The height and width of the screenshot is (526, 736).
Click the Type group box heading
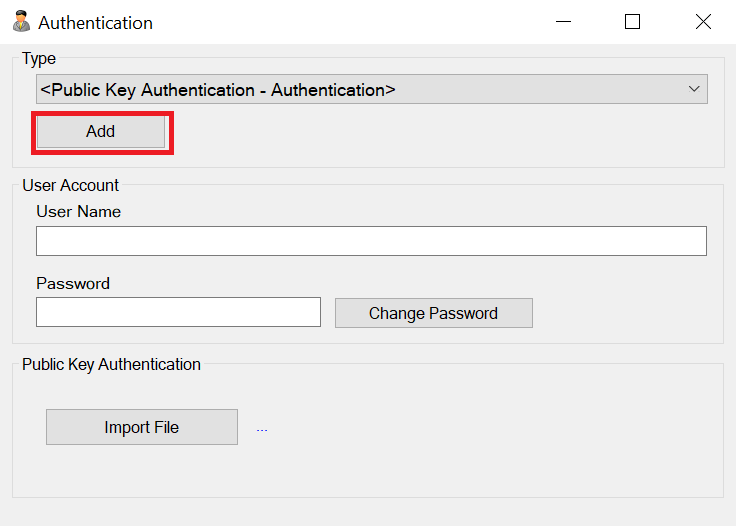[x=39, y=59]
